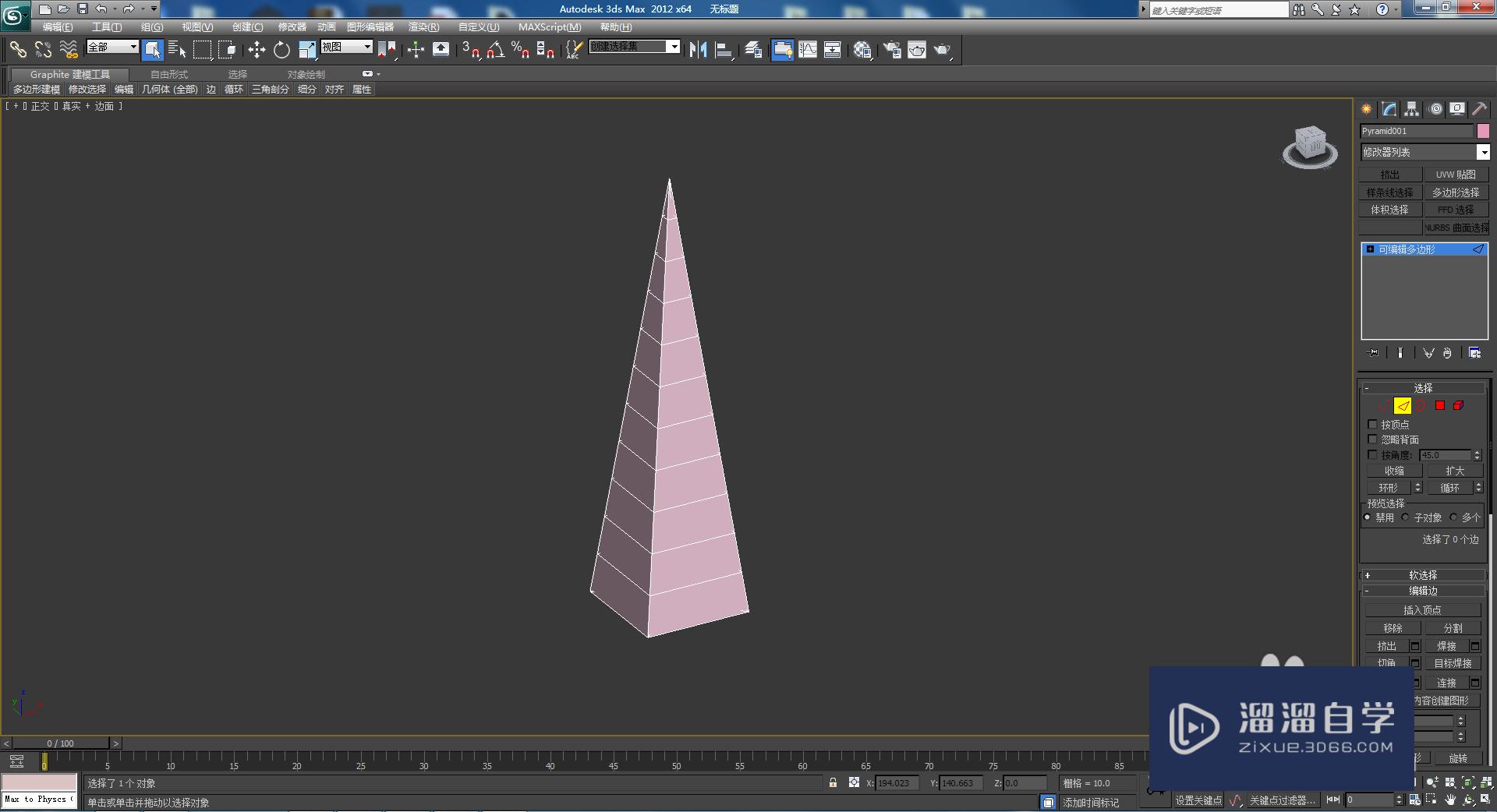Click the Align tool icon
1497x812 pixels.
pos(724,50)
